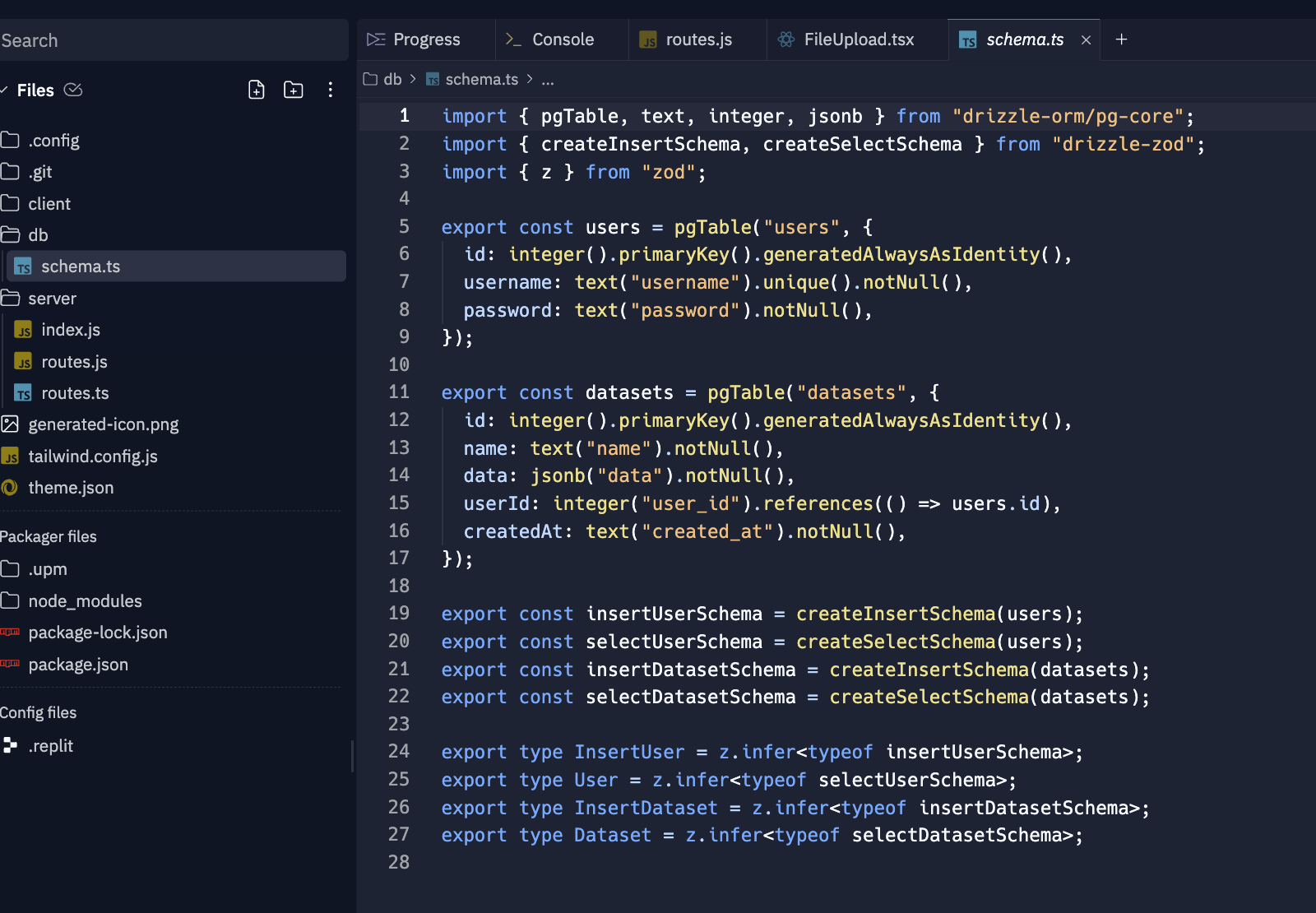1316x913 pixels.
Task: Click the db breadcrumb folder
Action: pyautogui.click(x=383, y=79)
